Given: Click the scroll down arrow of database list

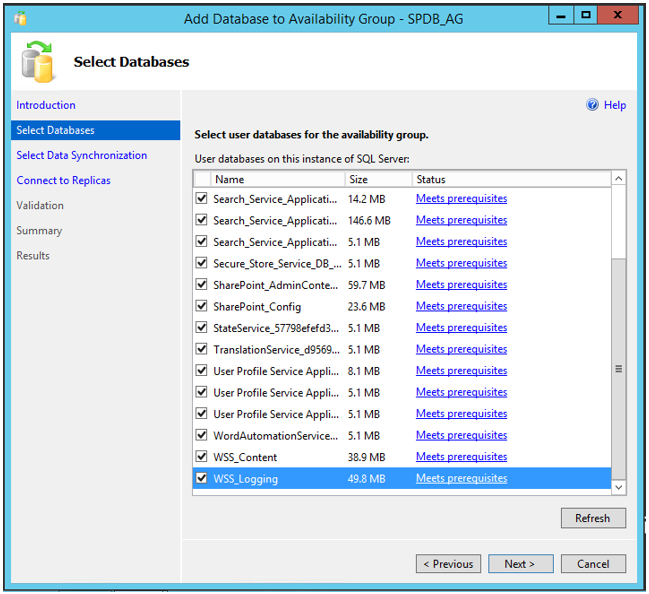Looking at the screenshot, I should pyautogui.click(x=619, y=487).
